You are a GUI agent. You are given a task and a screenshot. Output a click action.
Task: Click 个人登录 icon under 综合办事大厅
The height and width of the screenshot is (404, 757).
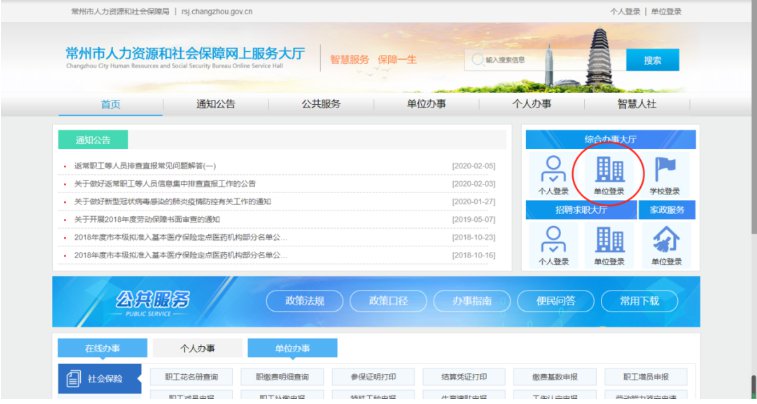click(x=553, y=171)
